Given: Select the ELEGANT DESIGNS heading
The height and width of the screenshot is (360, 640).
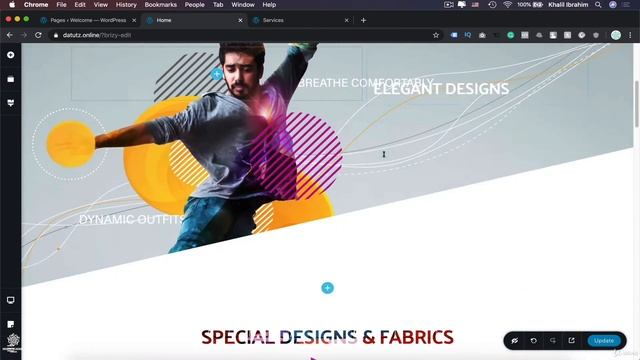Looking at the screenshot, I should (441, 89).
